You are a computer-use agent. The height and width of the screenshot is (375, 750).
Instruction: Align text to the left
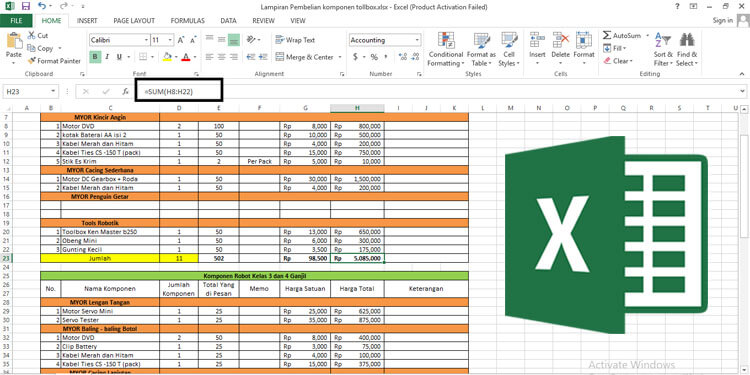[209, 57]
